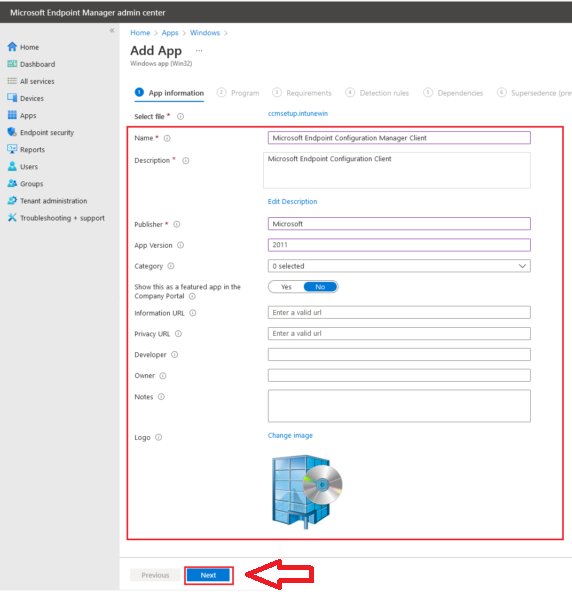Open Reports in the sidebar
Viewport: 572px width, 599px height.
tap(26, 149)
